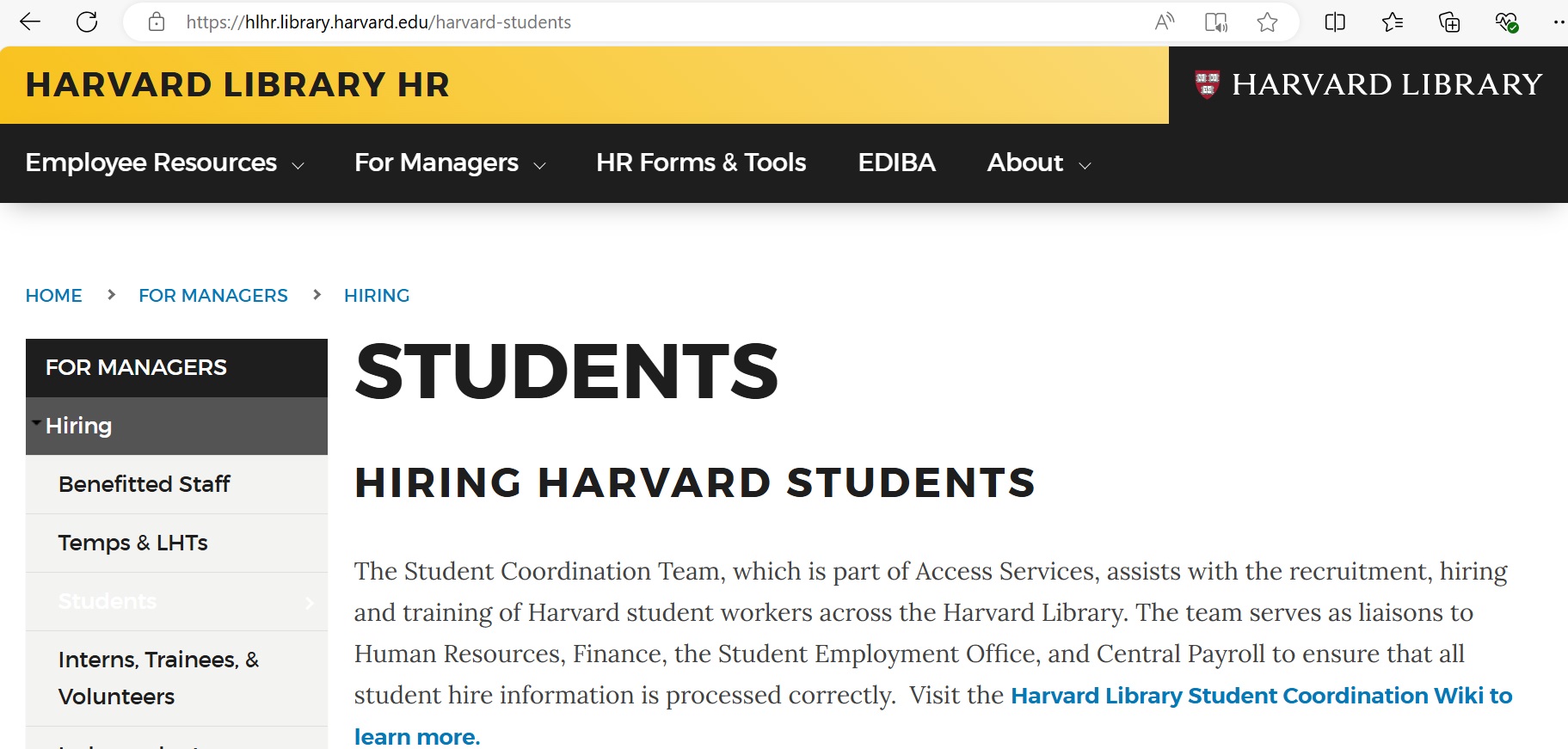Open About menu

1025,163
